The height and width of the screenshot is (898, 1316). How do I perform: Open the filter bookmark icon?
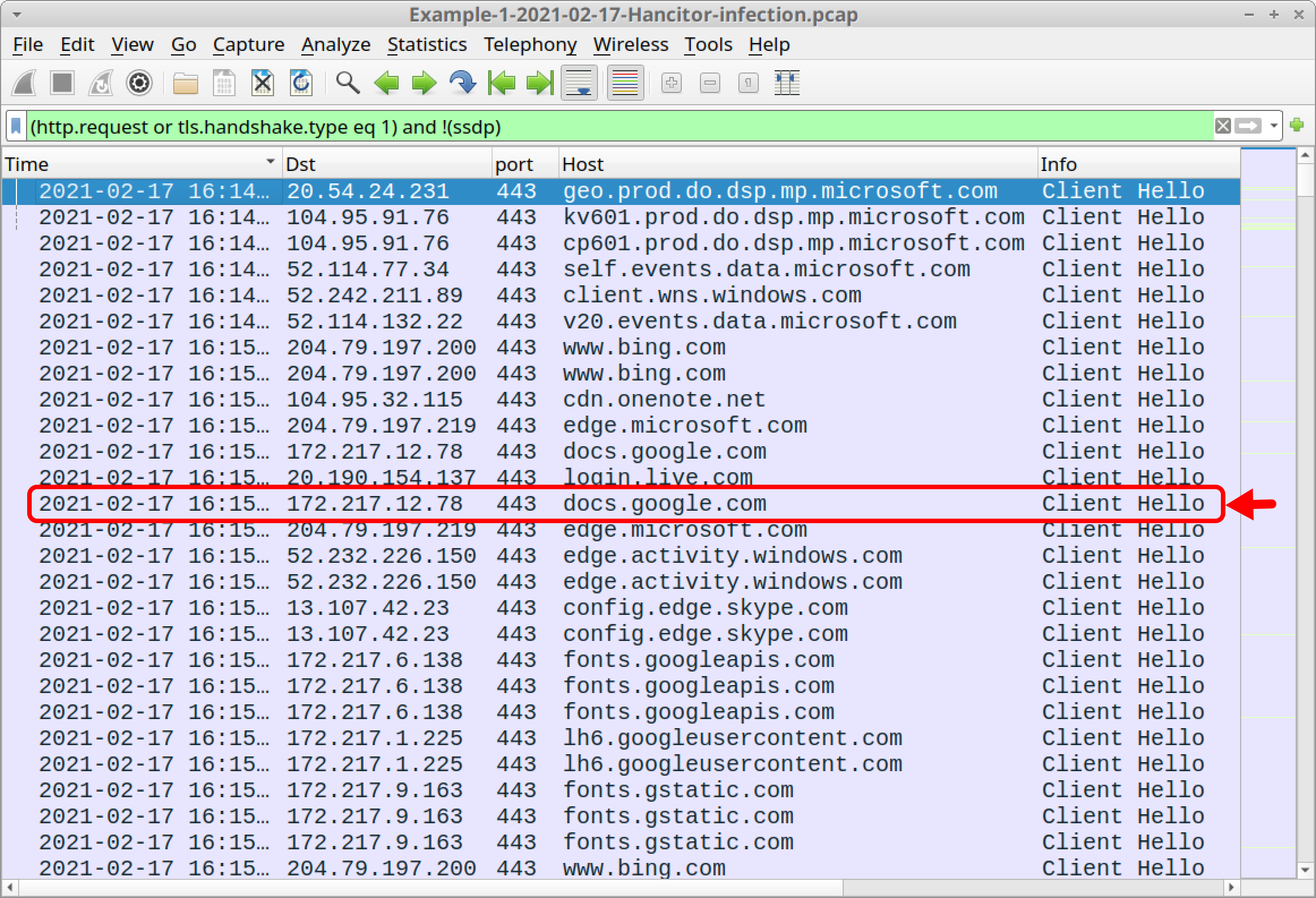(x=16, y=126)
